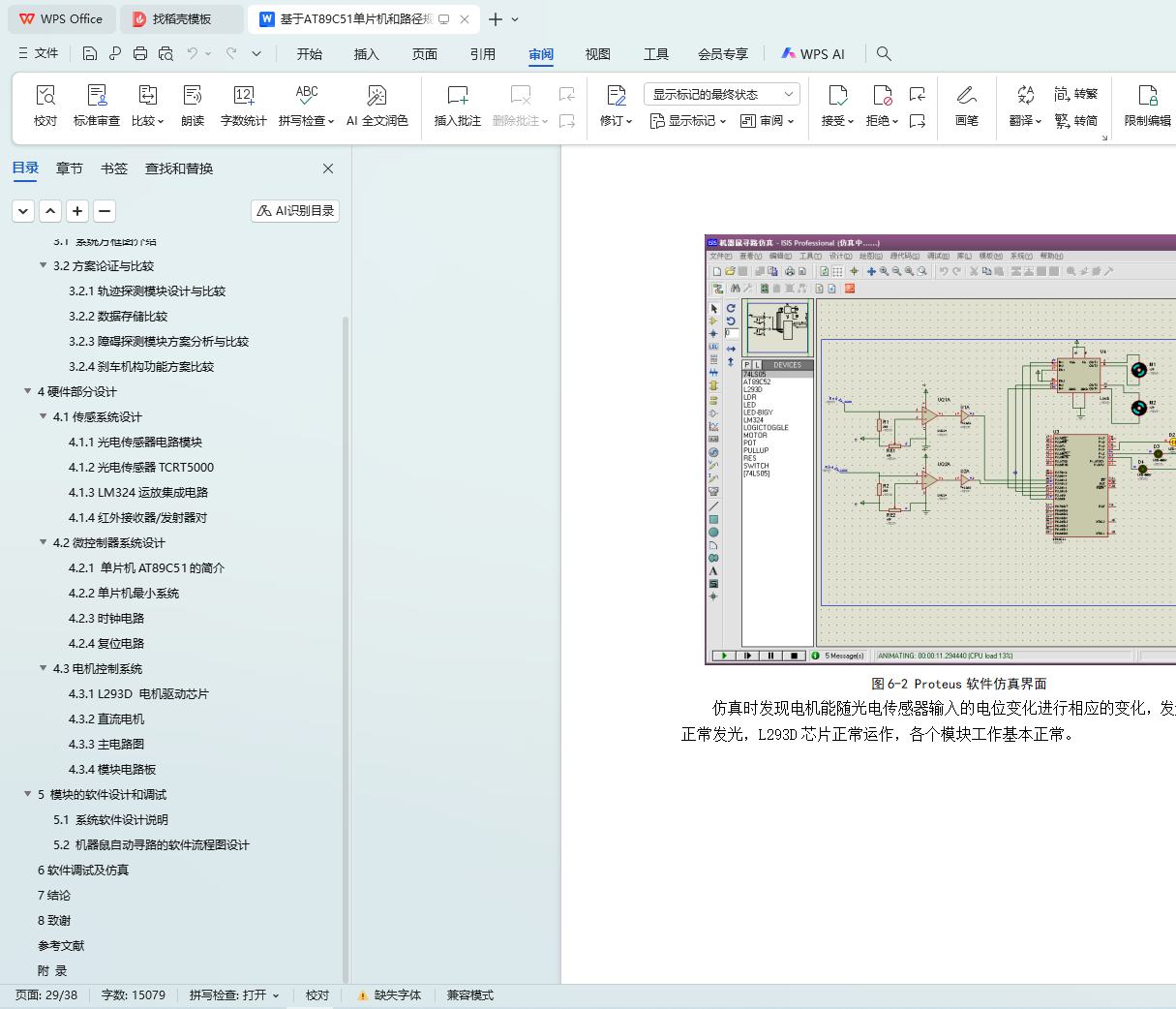Screen dimensions: 1176x1009
Task: Open the 查找和替换 navigation tab
Action: tap(179, 168)
